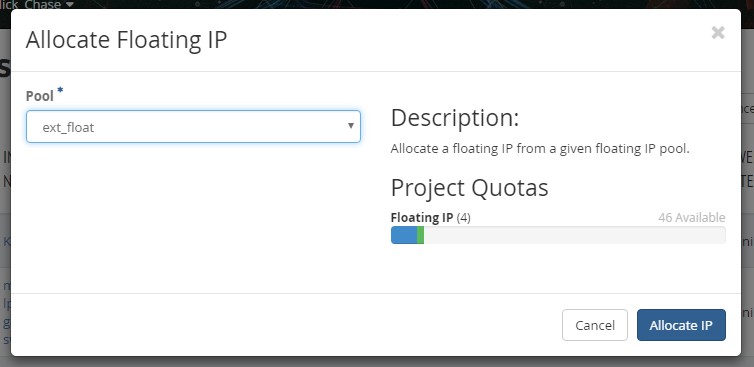Click the Description heading
754x367 pixels.
[x=455, y=118]
